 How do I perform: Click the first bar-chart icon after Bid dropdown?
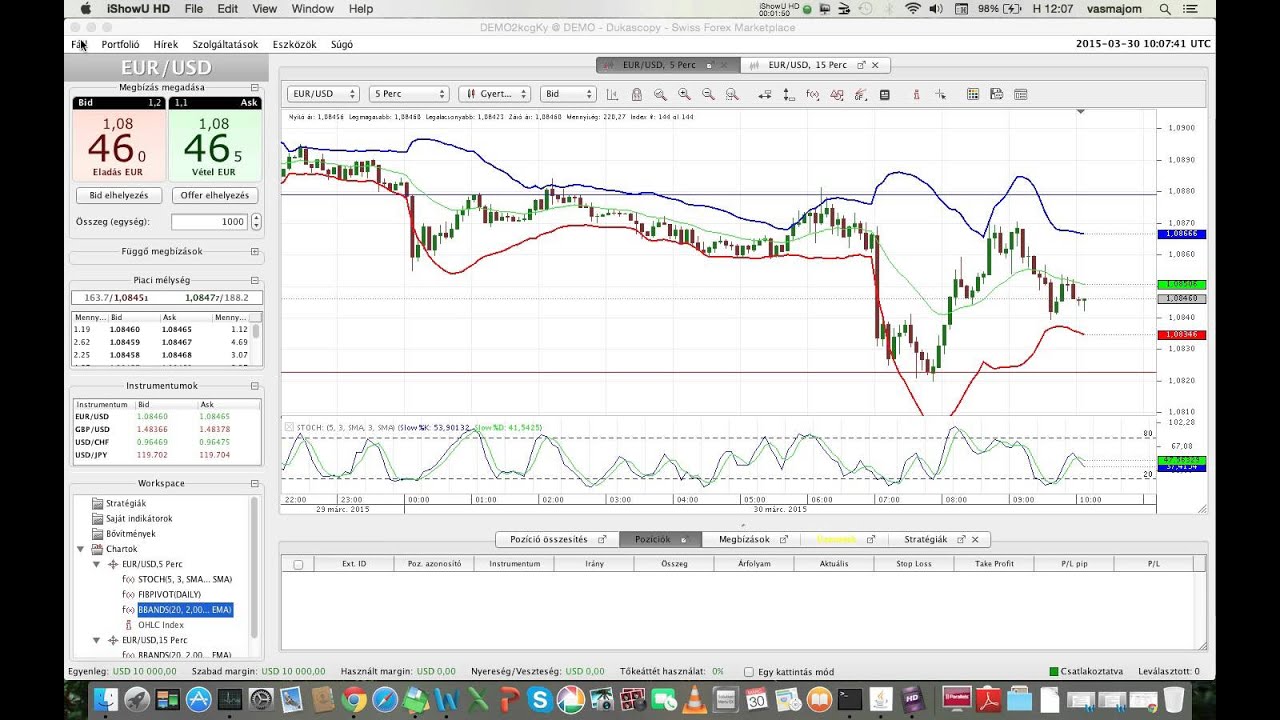coord(612,94)
